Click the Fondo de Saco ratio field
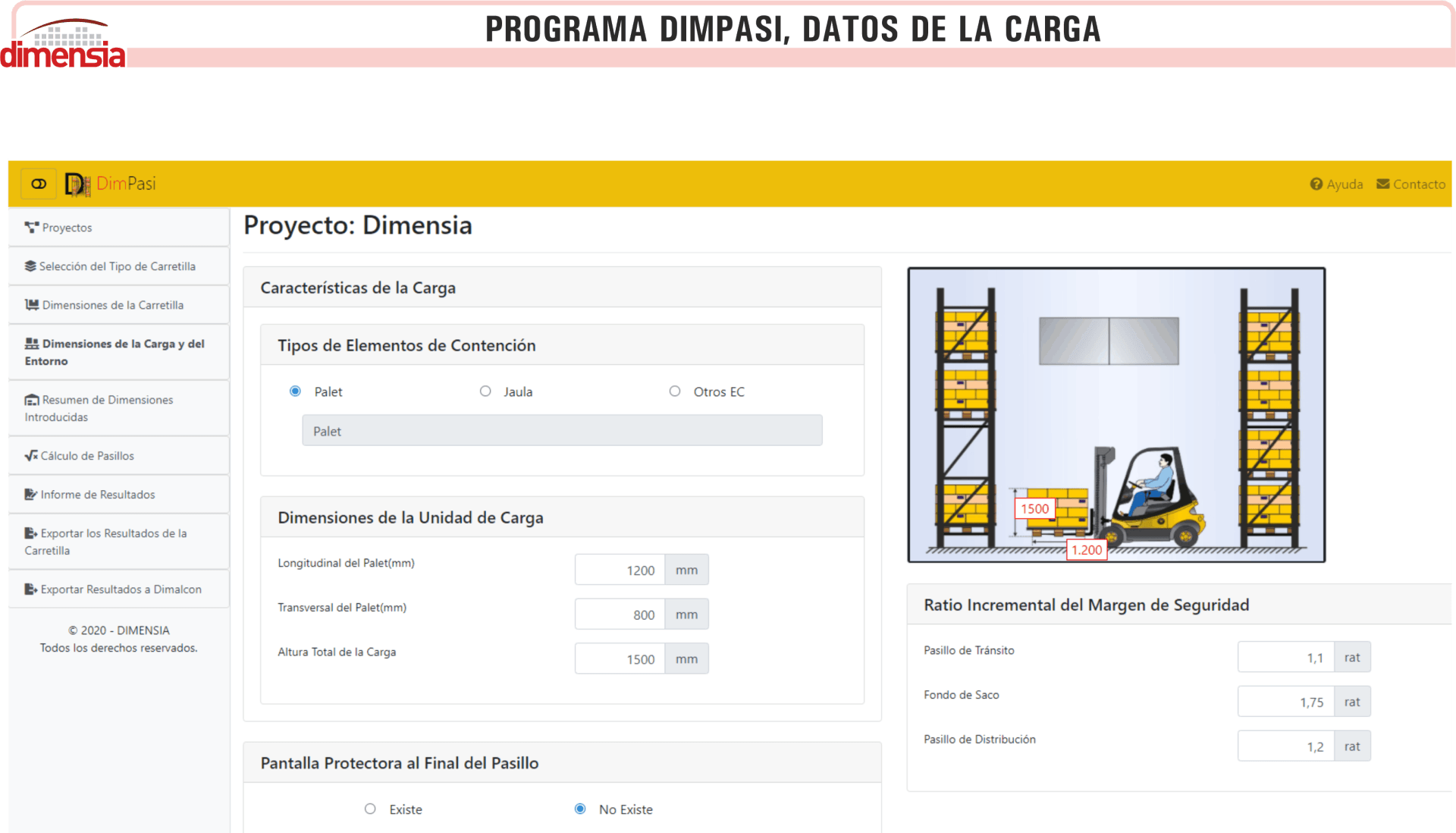Image resolution: width=1456 pixels, height=833 pixels. tap(1285, 701)
